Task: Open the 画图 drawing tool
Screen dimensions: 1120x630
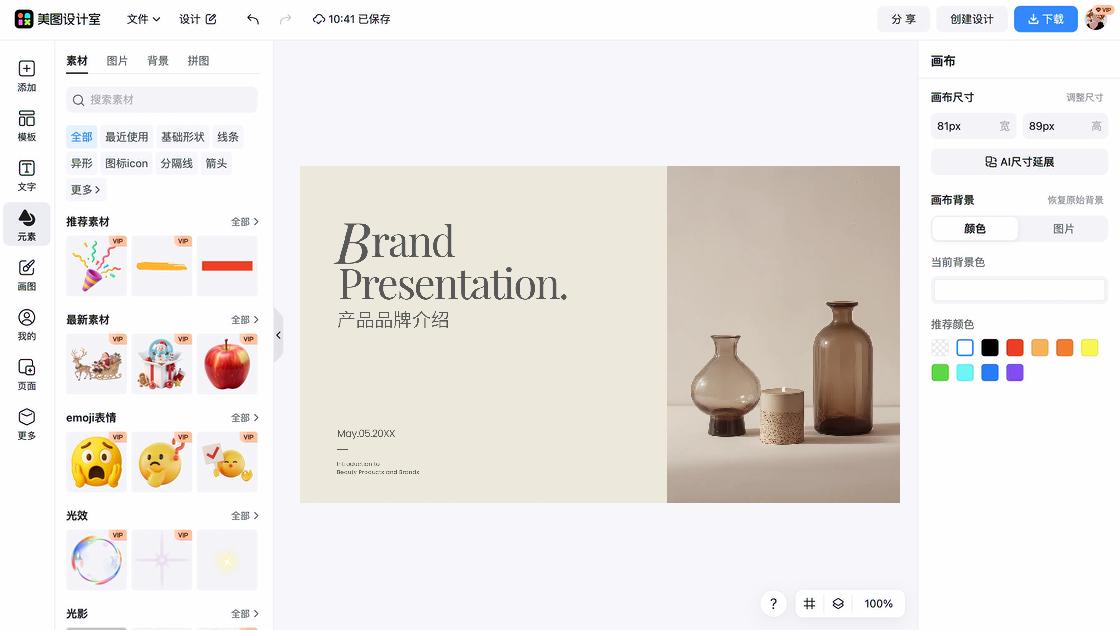Action: coord(27,274)
